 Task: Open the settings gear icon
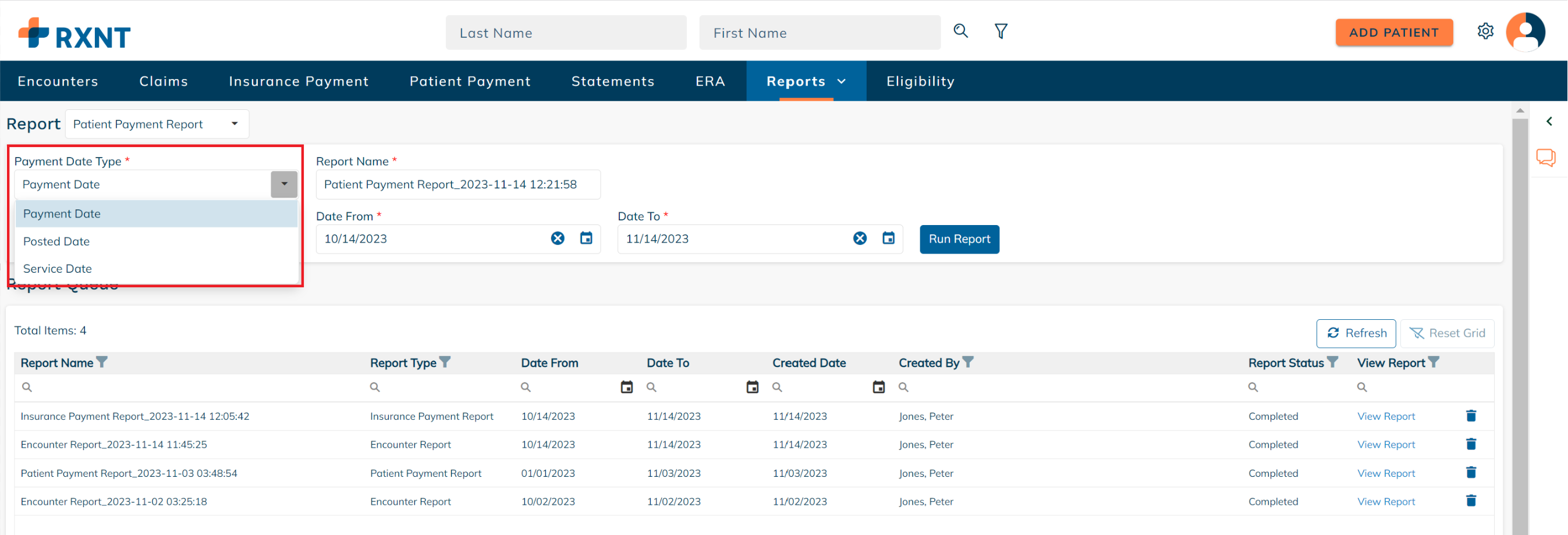pyautogui.click(x=1485, y=31)
